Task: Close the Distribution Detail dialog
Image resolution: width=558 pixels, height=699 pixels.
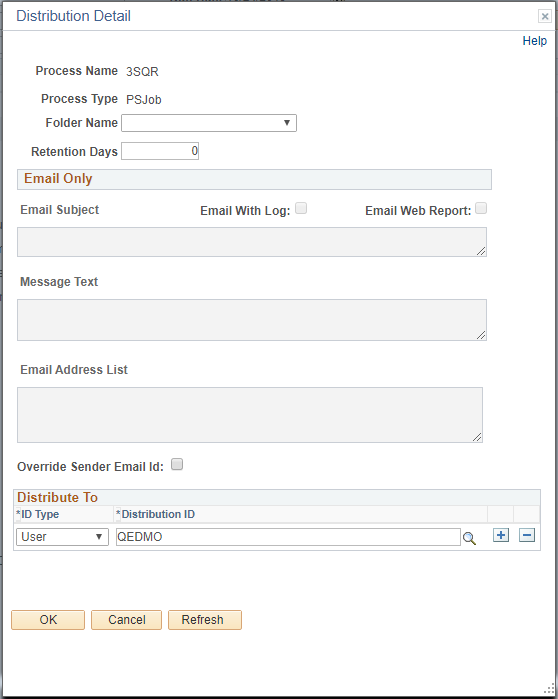Action: [545, 16]
